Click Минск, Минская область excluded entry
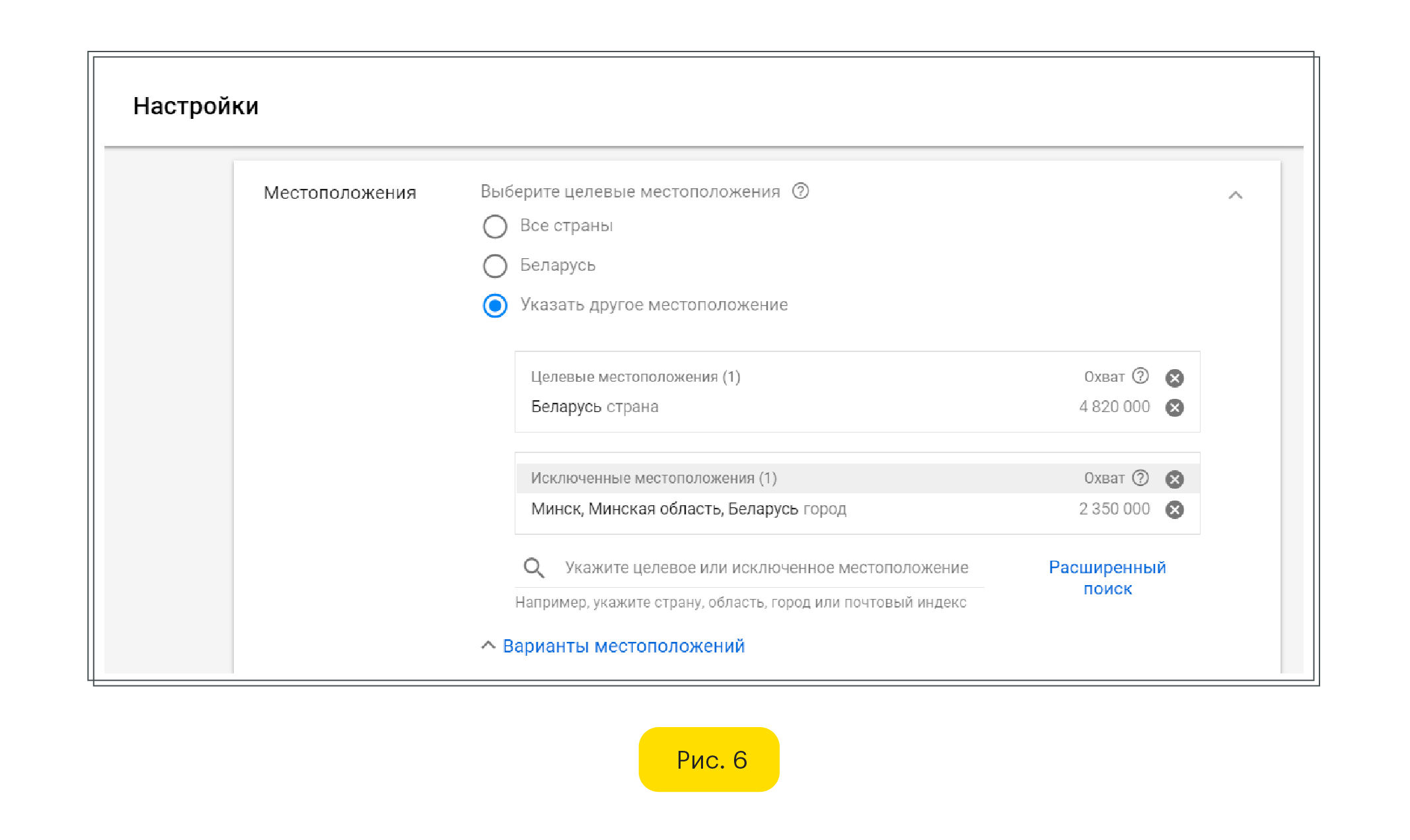The image size is (1410, 840). click(688, 509)
